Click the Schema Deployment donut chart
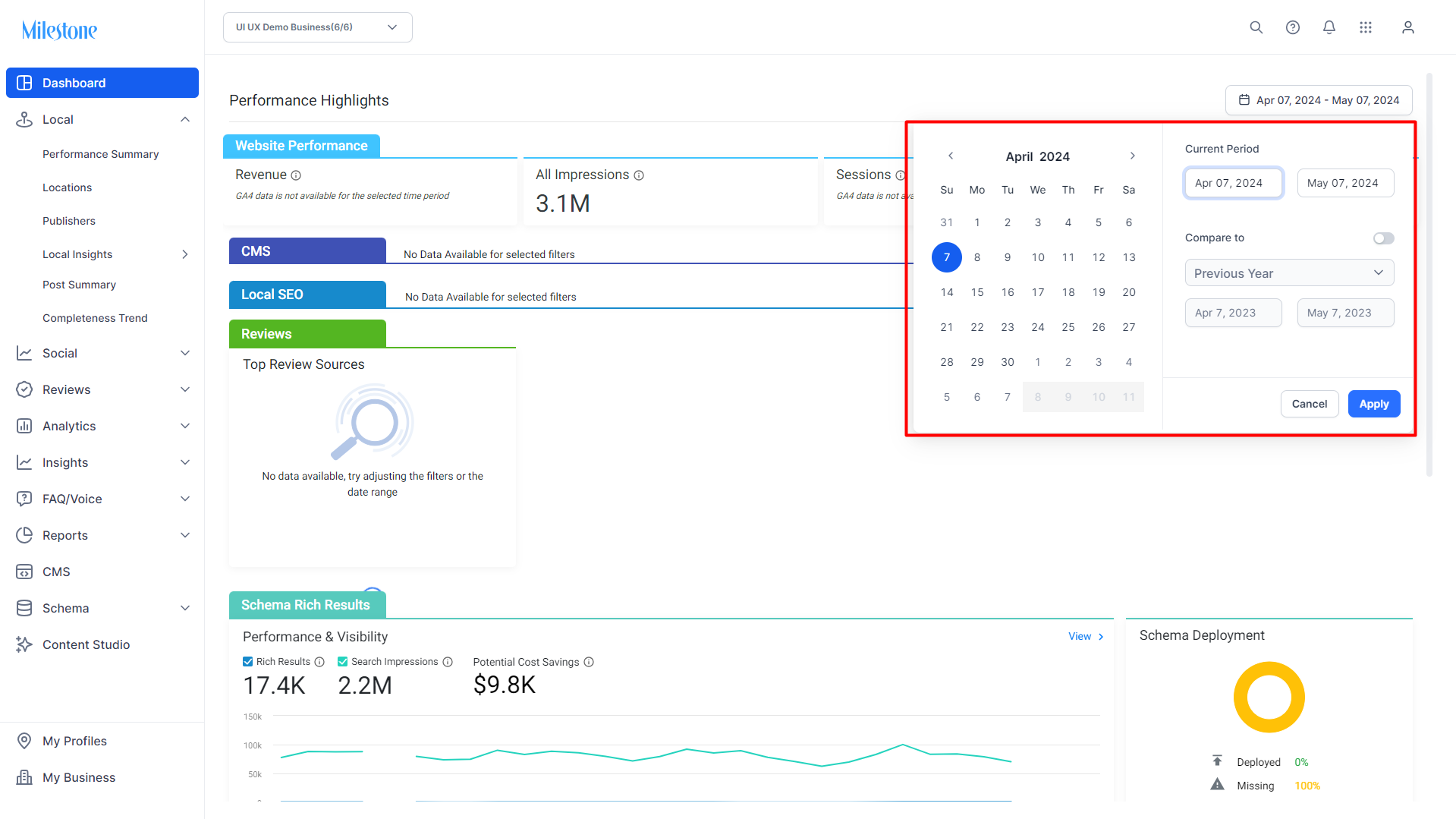1456x819 pixels. 1269,698
